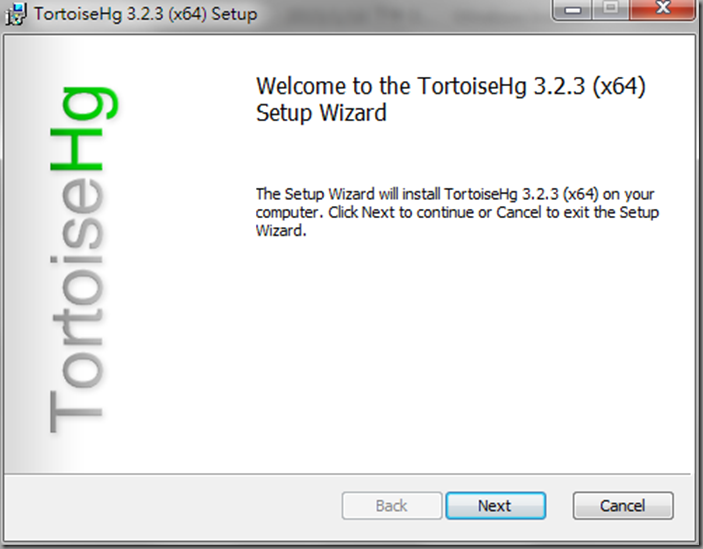Click the paragraph line starting The Setup Wizard will install
Viewport: 703px width, 549px height.
point(455,195)
